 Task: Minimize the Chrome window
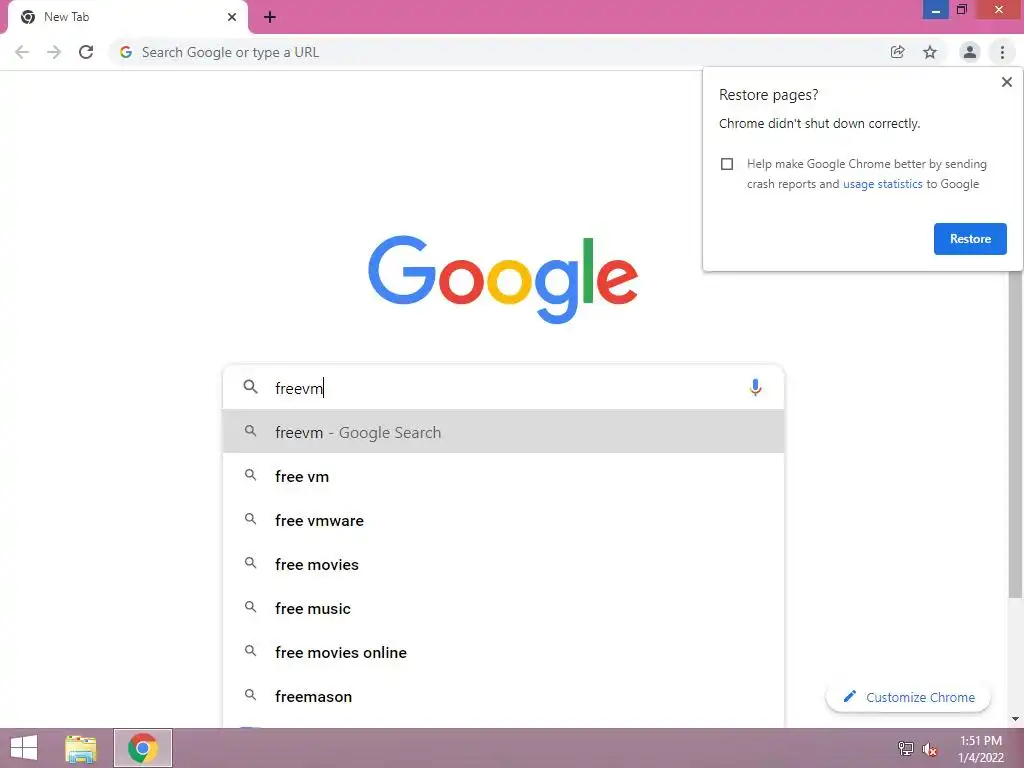coord(935,10)
